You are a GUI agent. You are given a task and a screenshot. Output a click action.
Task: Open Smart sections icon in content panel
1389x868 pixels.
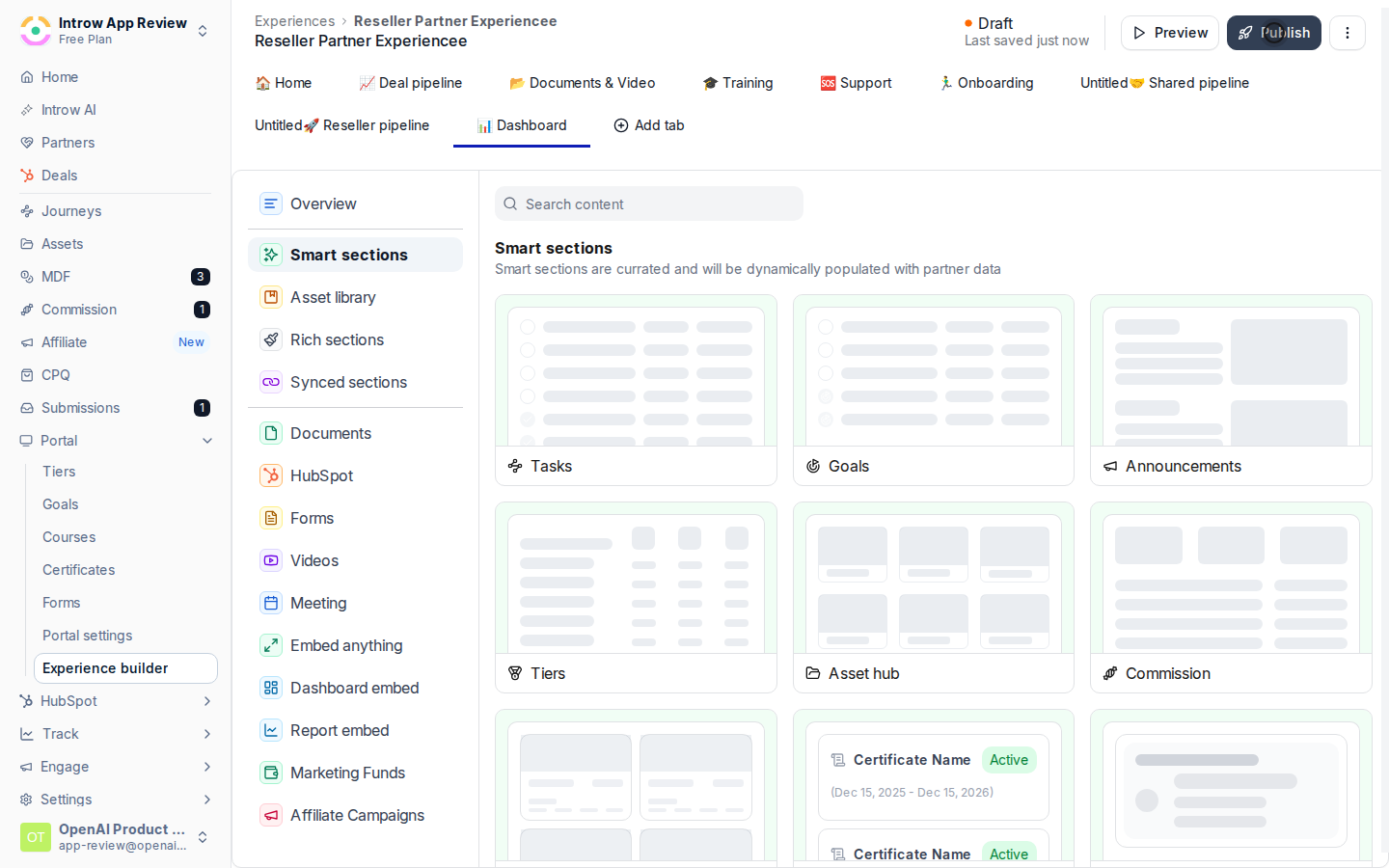[x=271, y=255]
